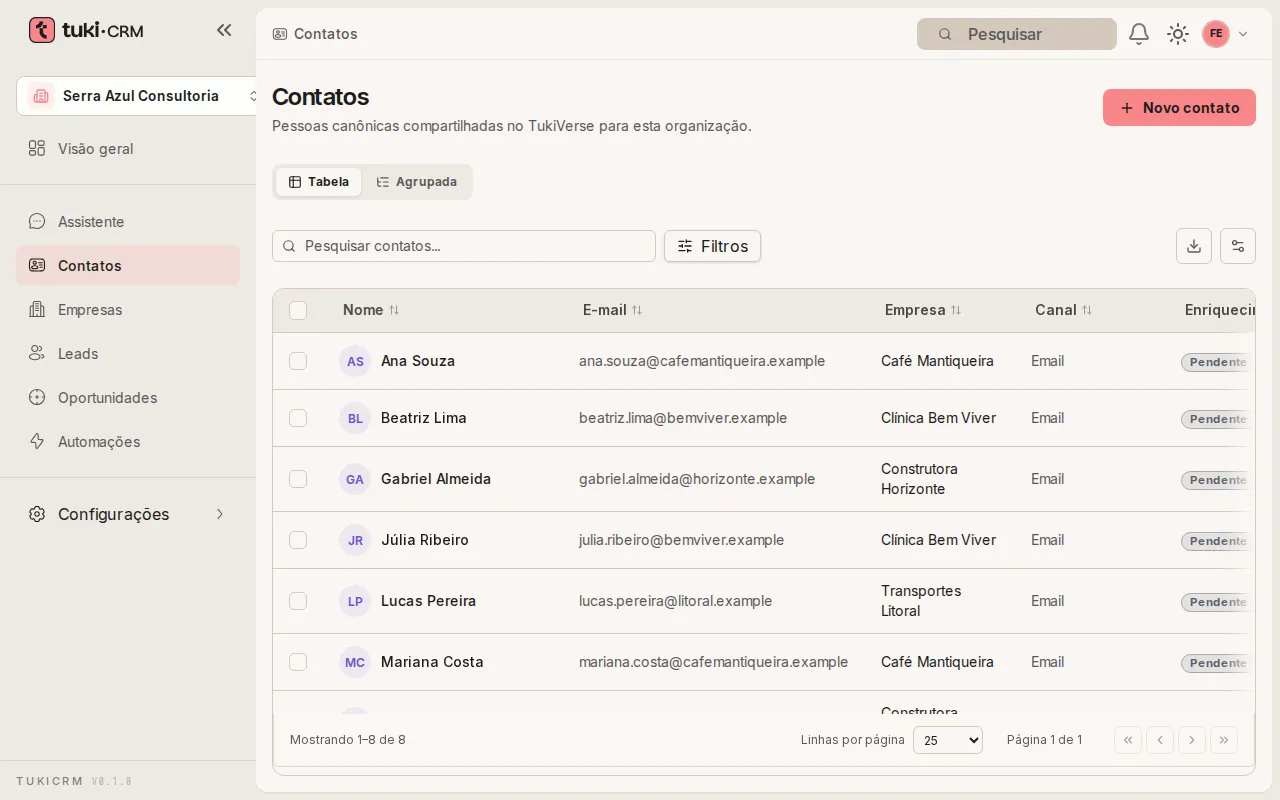Open Visão geral in sidebar
1280x800 pixels.
point(128,149)
